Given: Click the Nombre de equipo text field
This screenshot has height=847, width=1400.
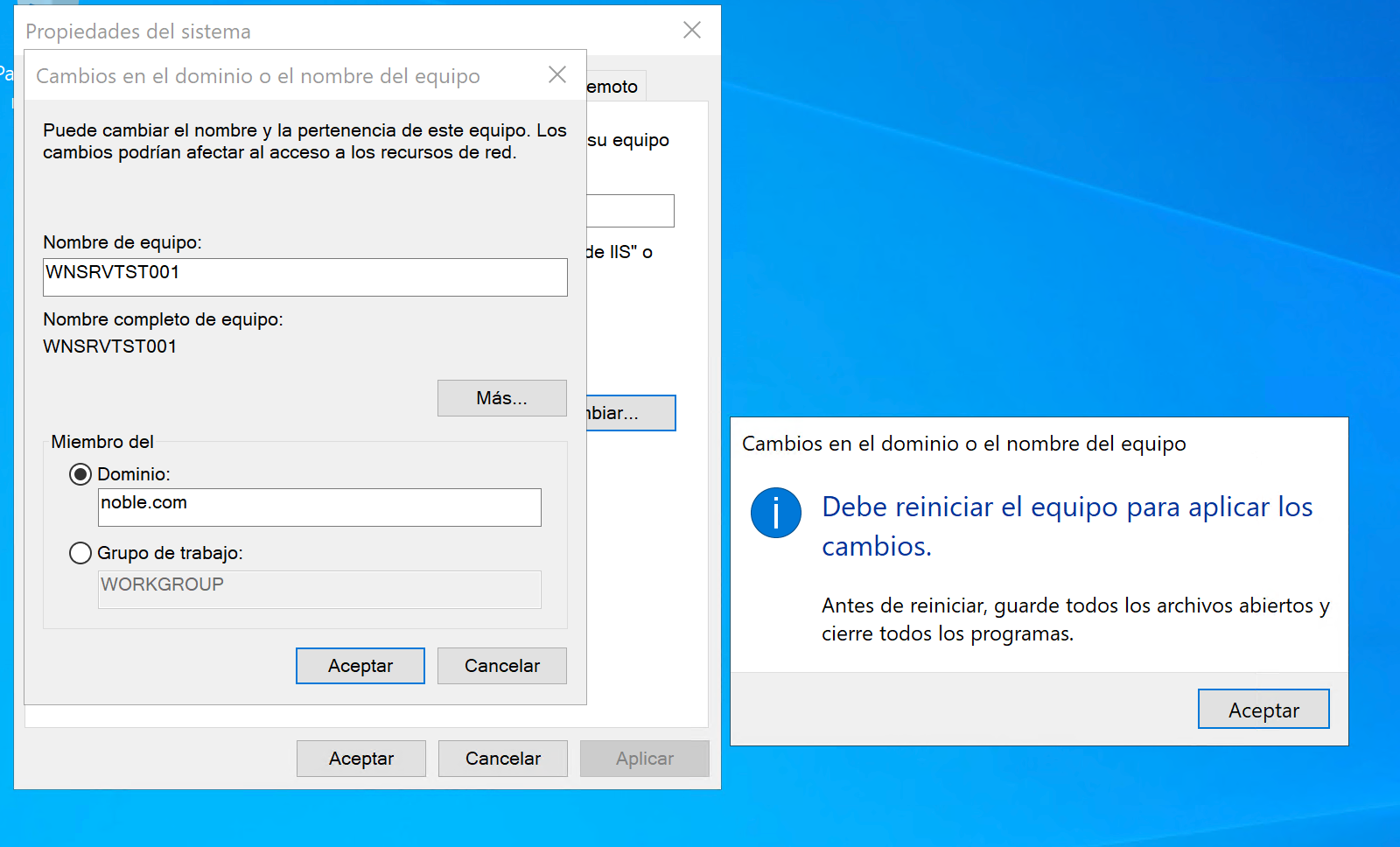Looking at the screenshot, I should (x=304, y=277).
